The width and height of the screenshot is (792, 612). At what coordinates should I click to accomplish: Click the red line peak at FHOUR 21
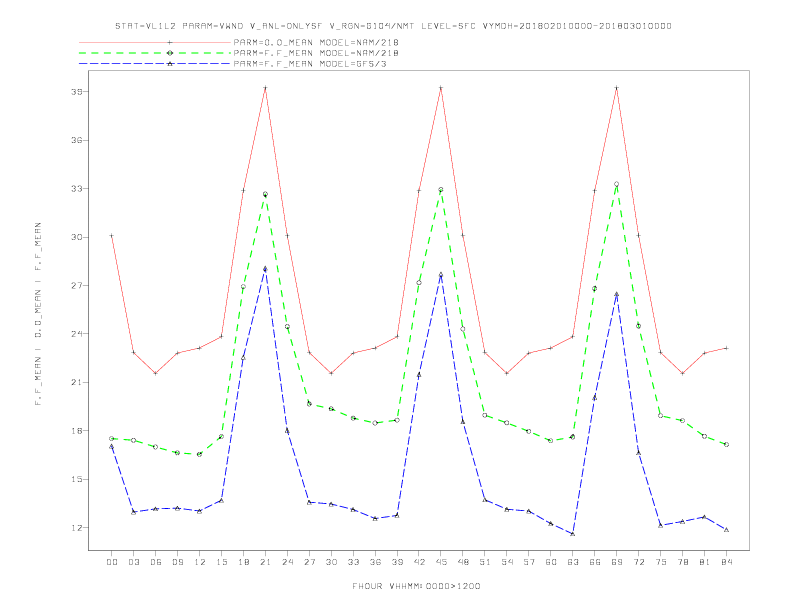point(265,88)
